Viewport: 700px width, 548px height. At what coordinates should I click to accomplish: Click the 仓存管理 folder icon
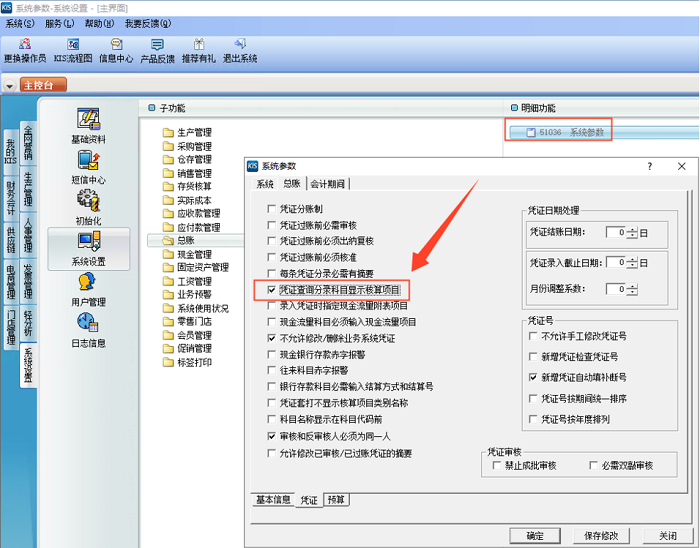[168, 159]
